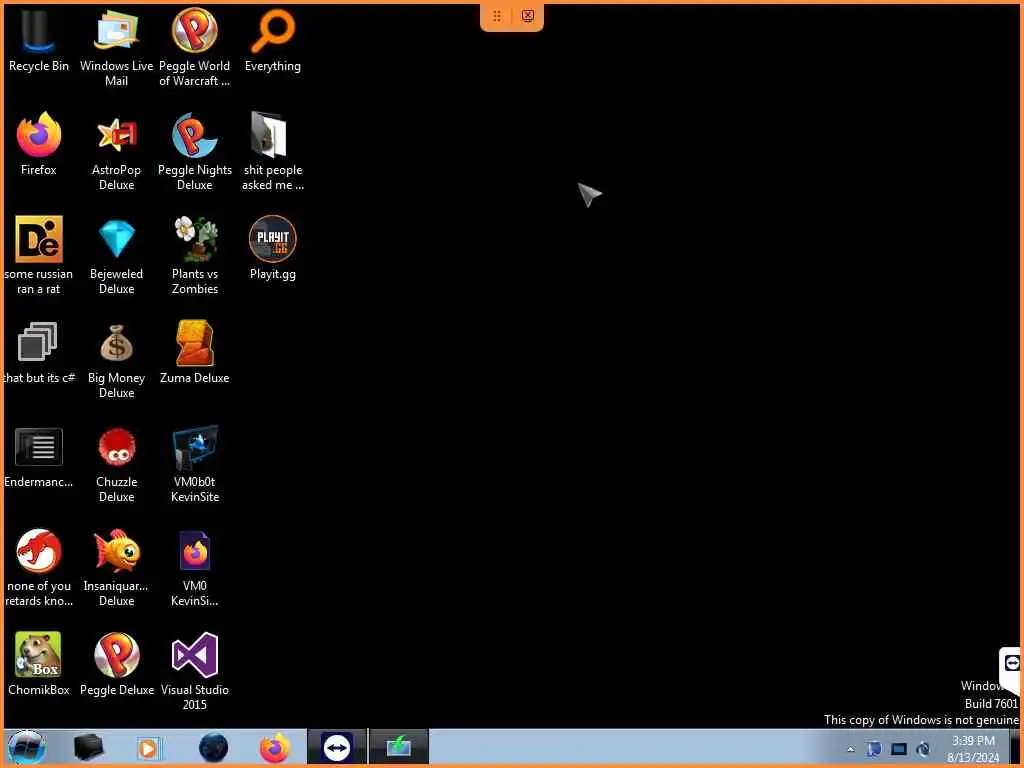Image resolution: width=1024 pixels, height=768 pixels.
Task: Select Peggle World of Warcraft shortcut
Action: (195, 48)
